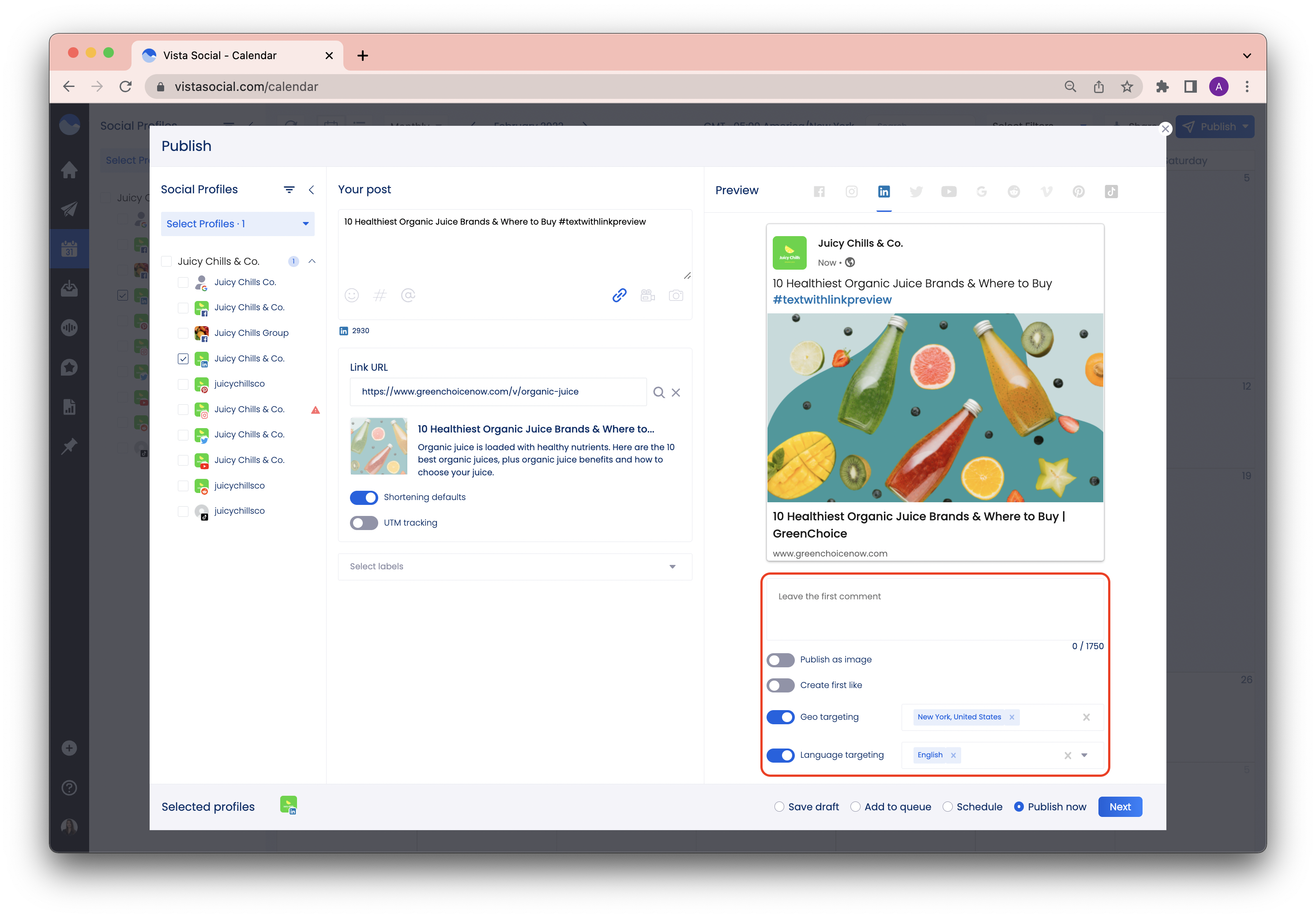Select Add to queue option
The width and height of the screenshot is (1316, 918).
point(855,807)
